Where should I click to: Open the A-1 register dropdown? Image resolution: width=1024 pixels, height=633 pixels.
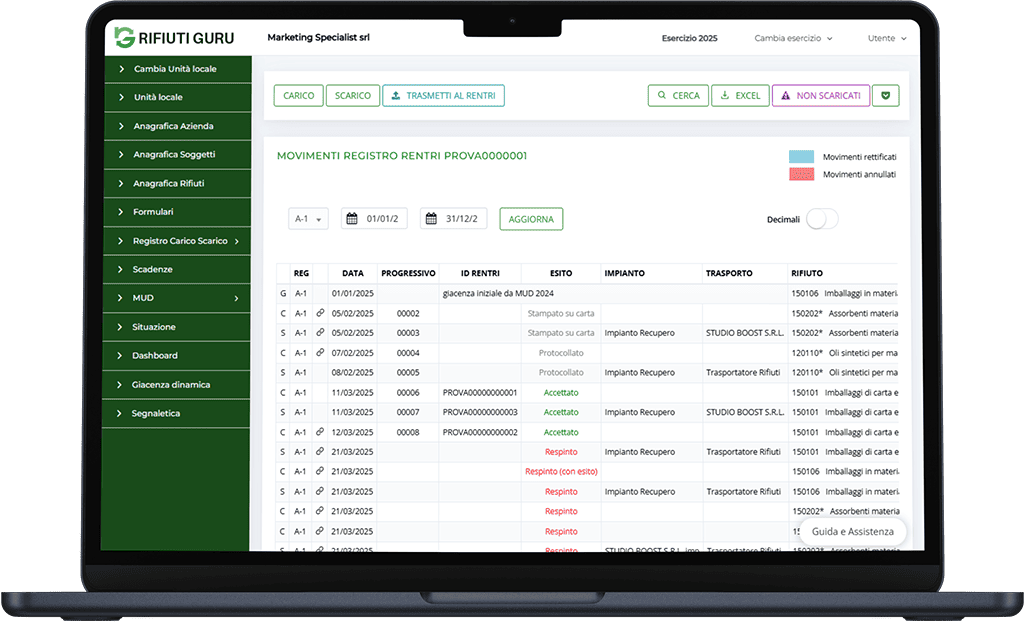(307, 219)
